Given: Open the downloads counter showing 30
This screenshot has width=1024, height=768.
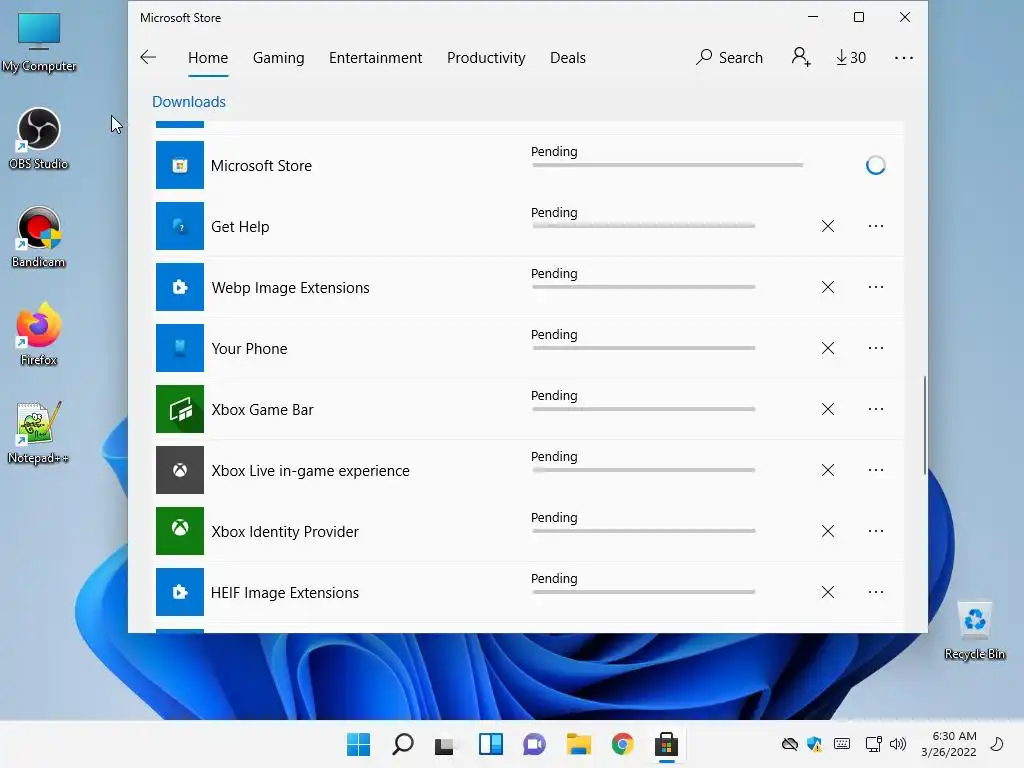Looking at the screenshot, I should tap(851, 57).
